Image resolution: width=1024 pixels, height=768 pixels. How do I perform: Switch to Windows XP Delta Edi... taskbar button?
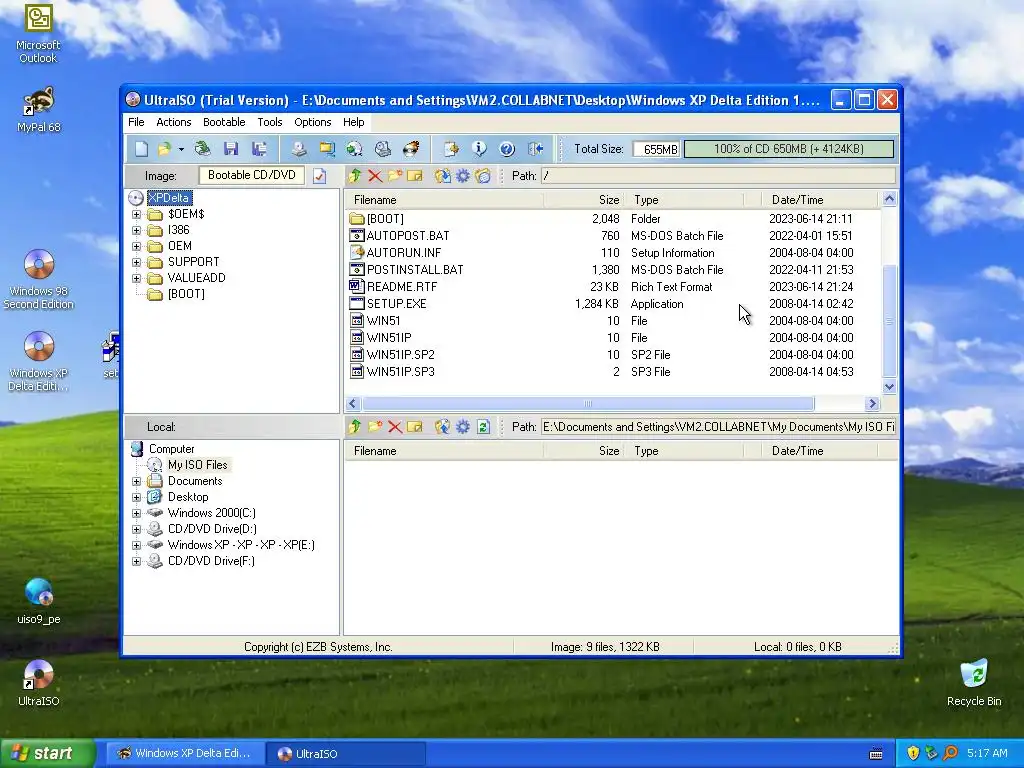[184, 754]
